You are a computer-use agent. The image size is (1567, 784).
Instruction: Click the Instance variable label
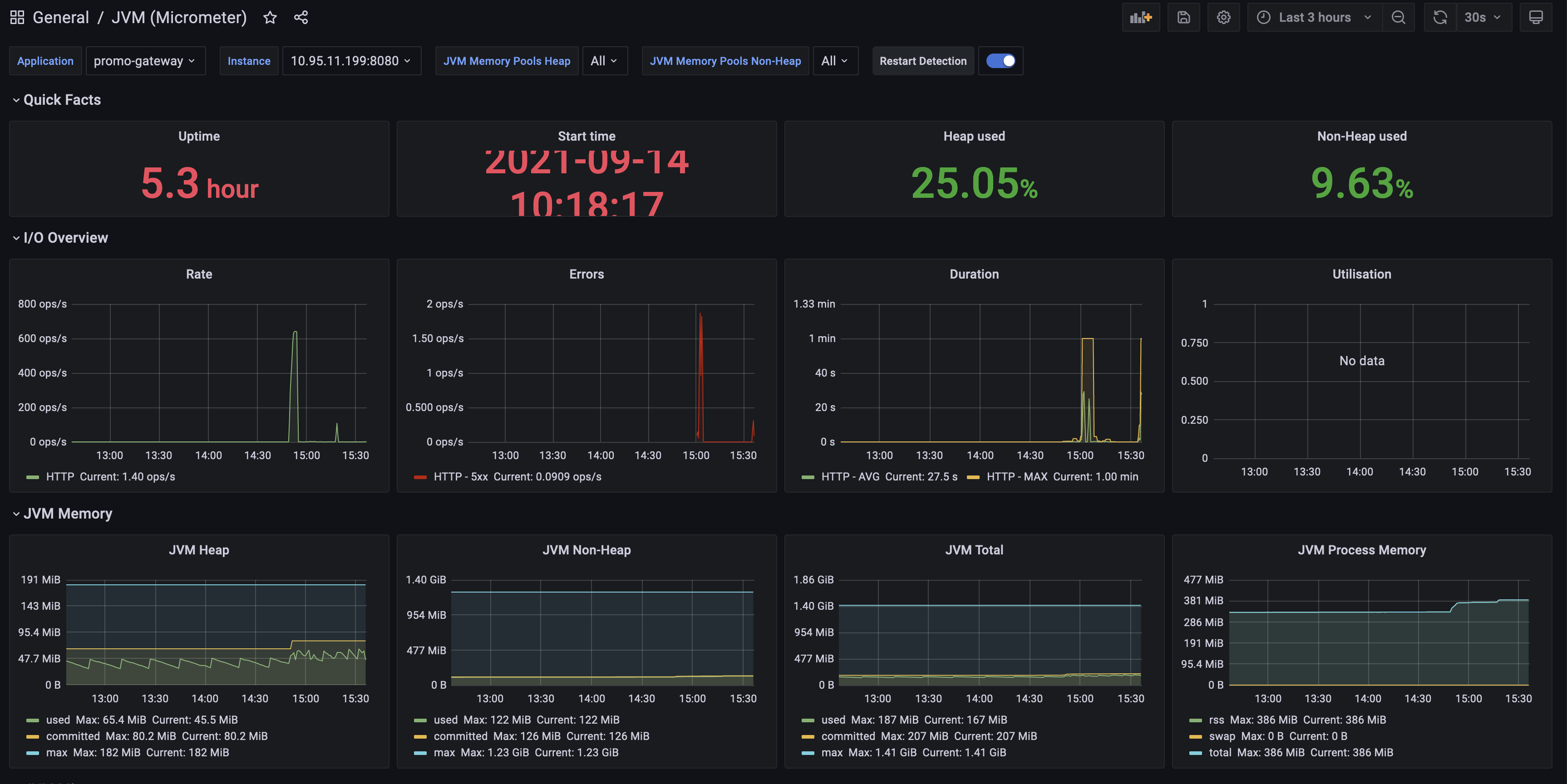(249, 61)
